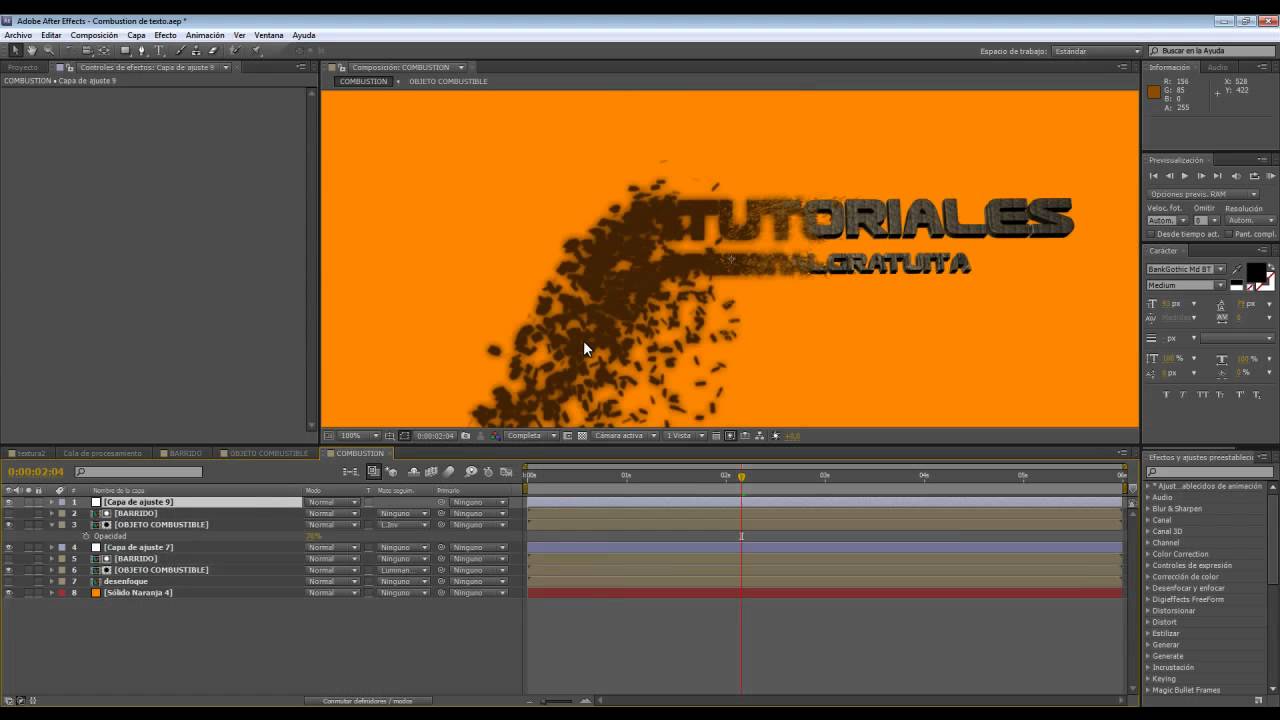Enable Pant. compl. checkbox
The width and height of the screenshot is (1280, 720).
[1229, 234]
